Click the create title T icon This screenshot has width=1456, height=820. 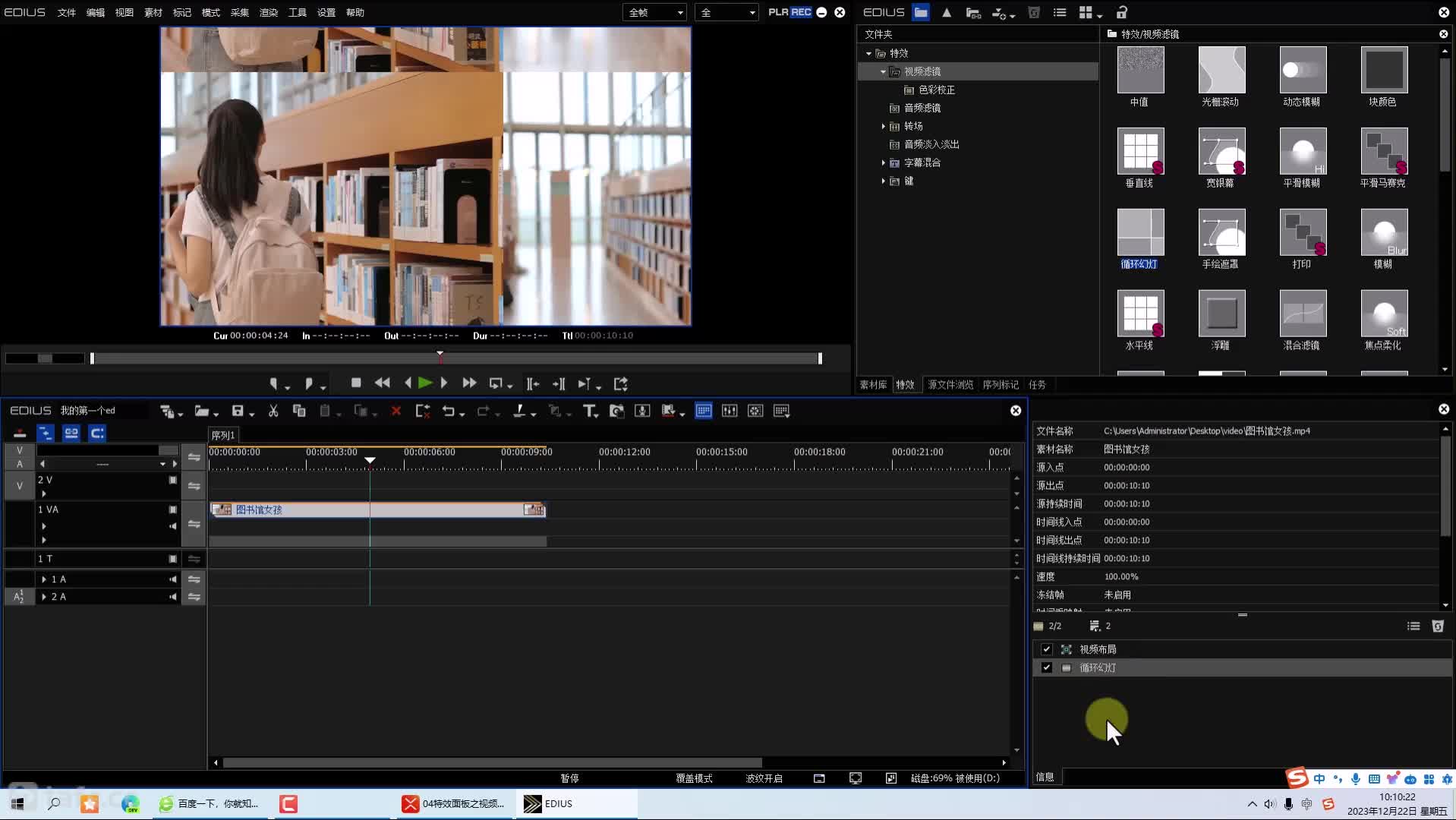588,411
